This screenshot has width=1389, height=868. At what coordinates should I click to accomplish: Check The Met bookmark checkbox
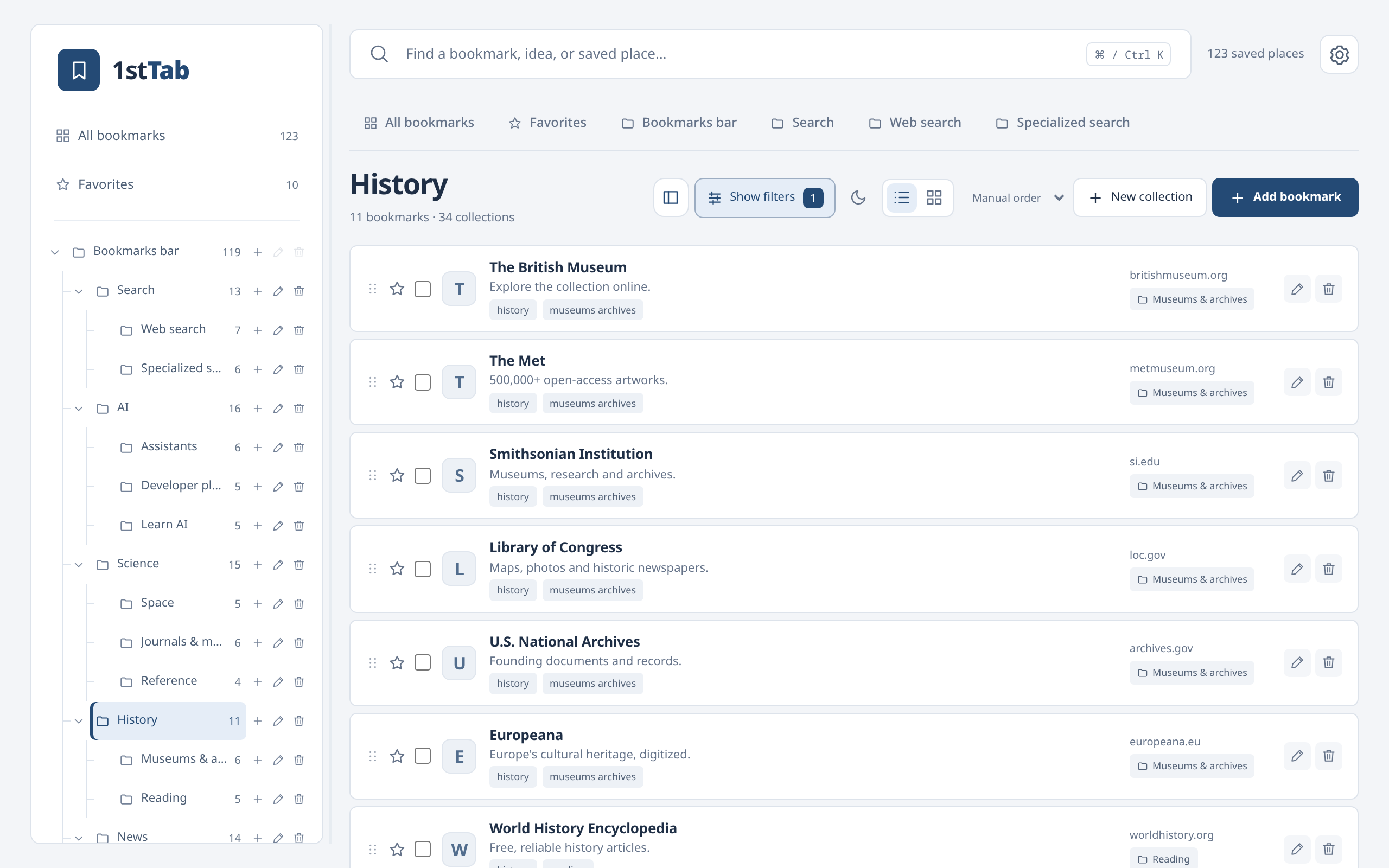click(x=423, y=382)
